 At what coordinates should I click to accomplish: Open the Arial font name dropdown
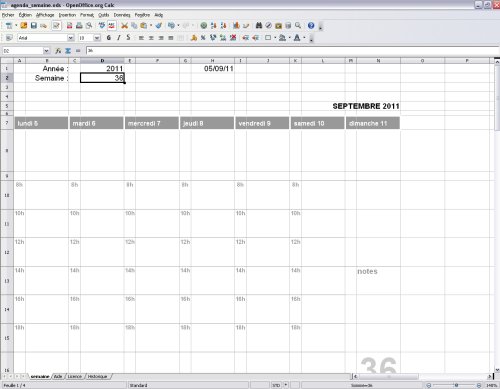coord(71,38)
